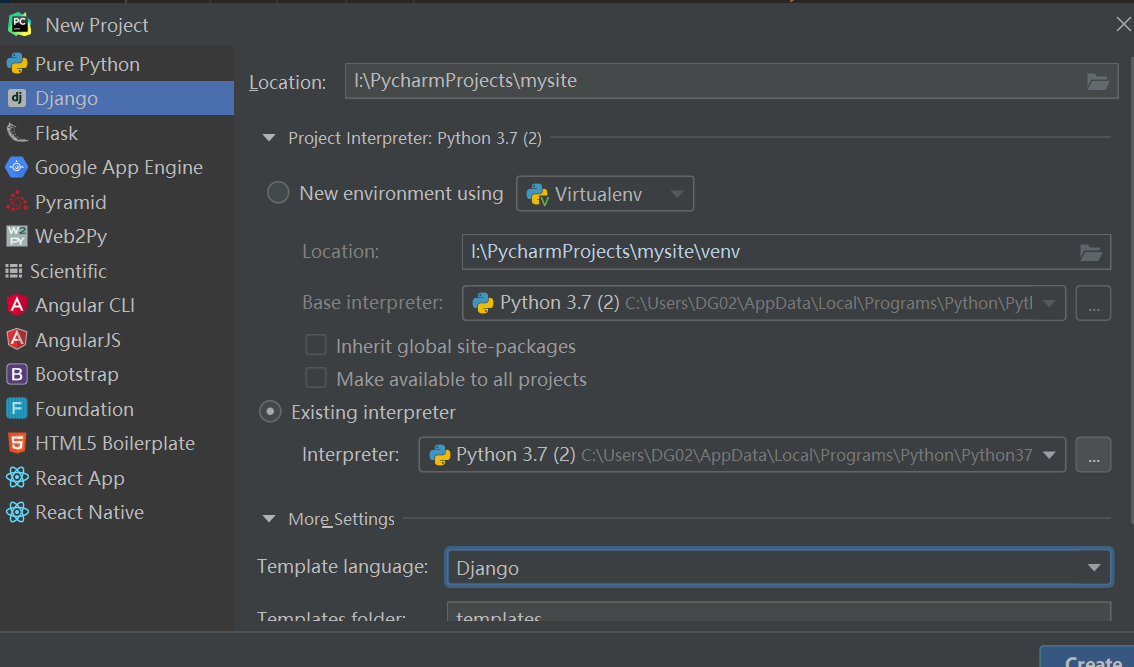Select Google App Engine project type
Image resolution: width=1134 pixels, height=667 pixels.
tap(117, 167)
